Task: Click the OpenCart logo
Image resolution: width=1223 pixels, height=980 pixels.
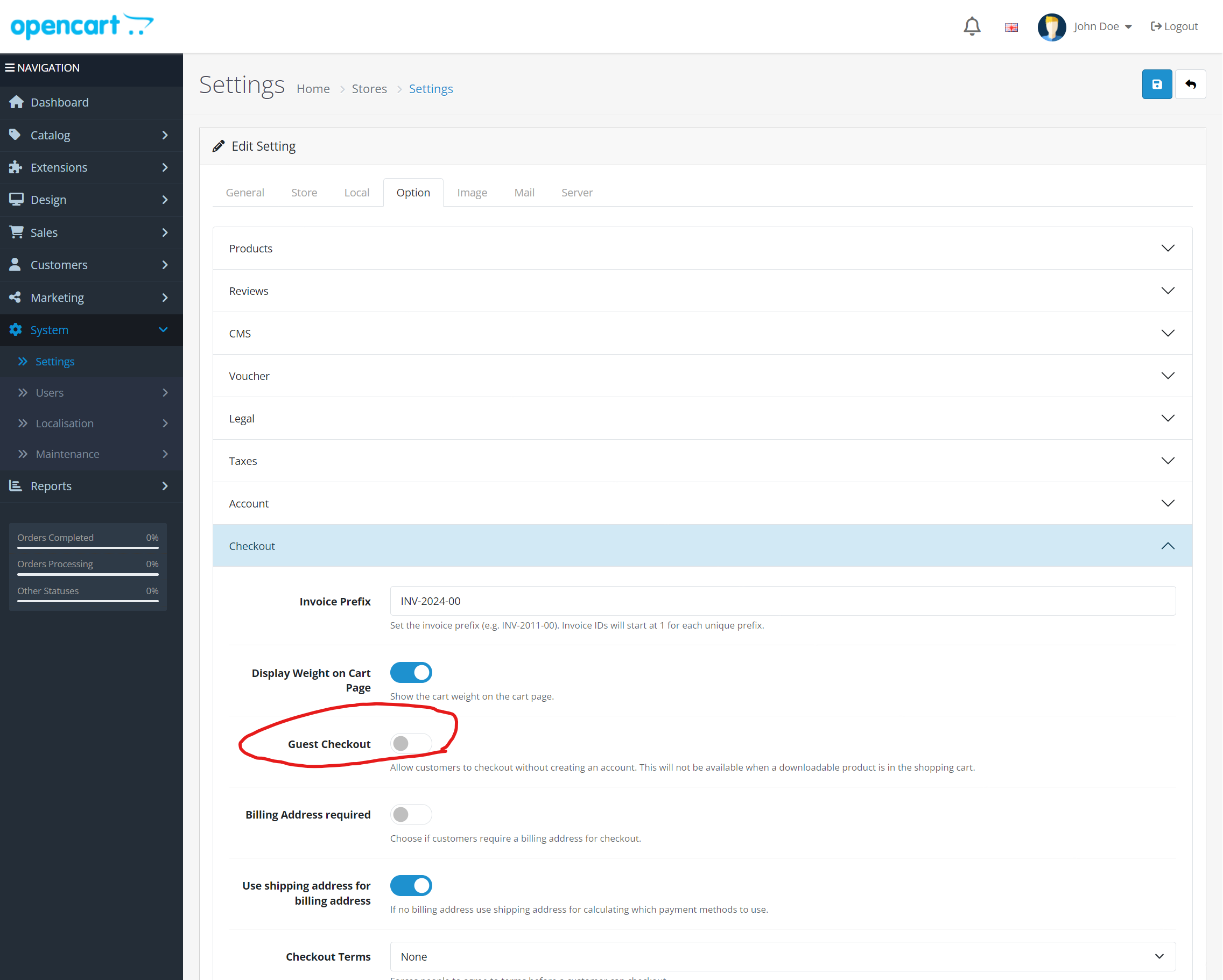Action: (x=82, y=26)
